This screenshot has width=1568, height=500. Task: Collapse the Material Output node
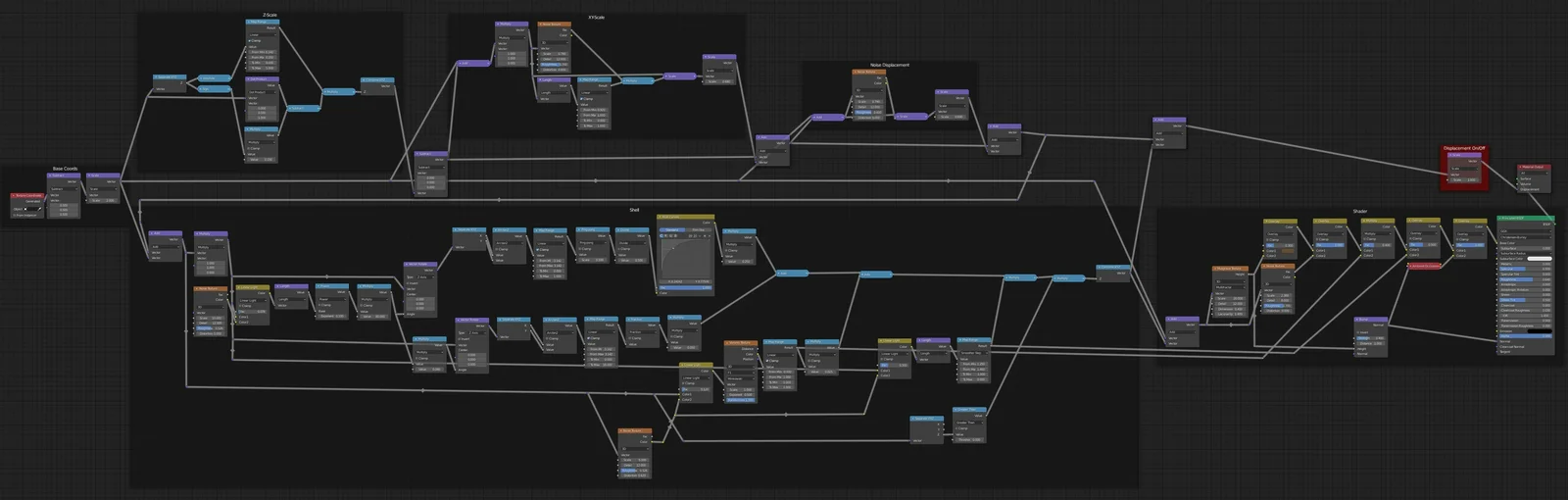pos(1521,168)
